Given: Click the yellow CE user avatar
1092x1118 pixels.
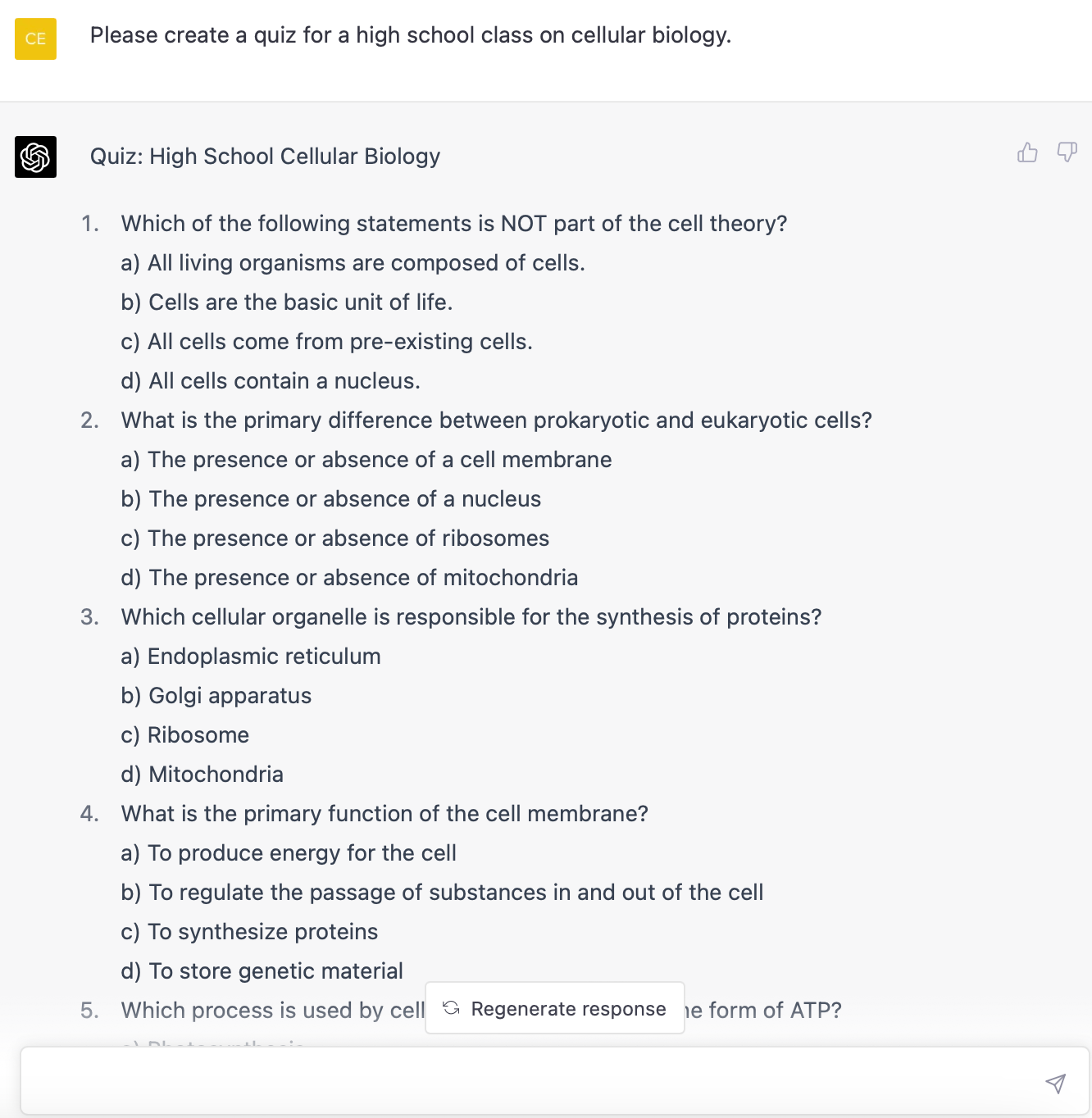Looking at the screenshot, I should (x=35, y=39).
